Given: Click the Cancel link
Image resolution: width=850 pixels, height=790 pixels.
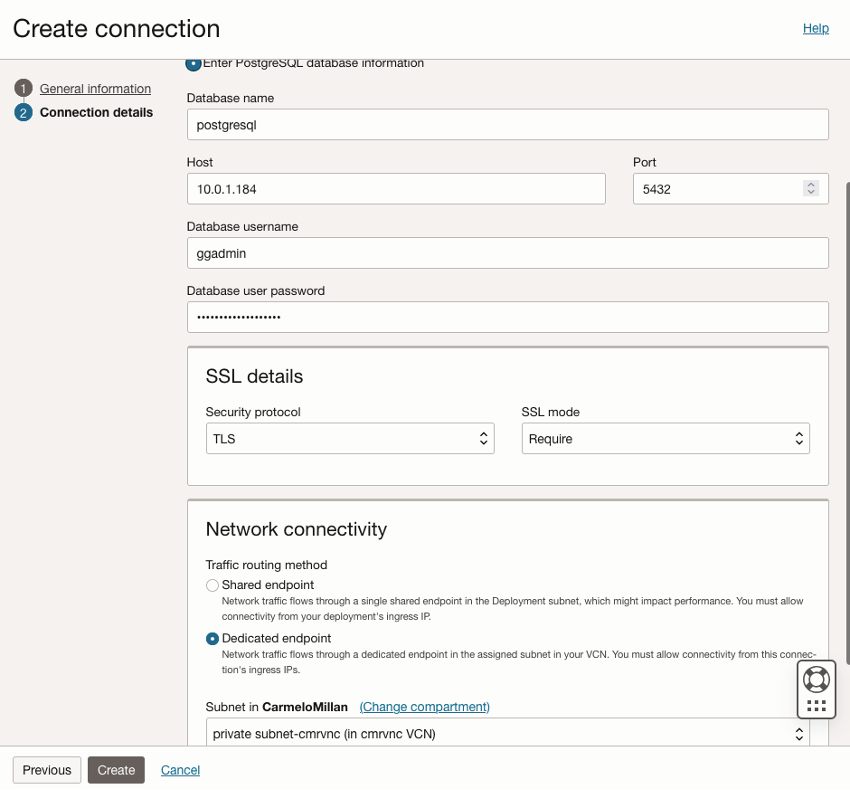Looking at the screenshot, I should click(x=180, y=770).
